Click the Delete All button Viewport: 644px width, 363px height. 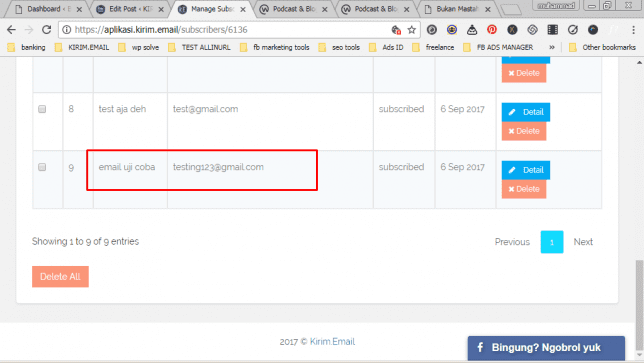click(x=60, y=277)
